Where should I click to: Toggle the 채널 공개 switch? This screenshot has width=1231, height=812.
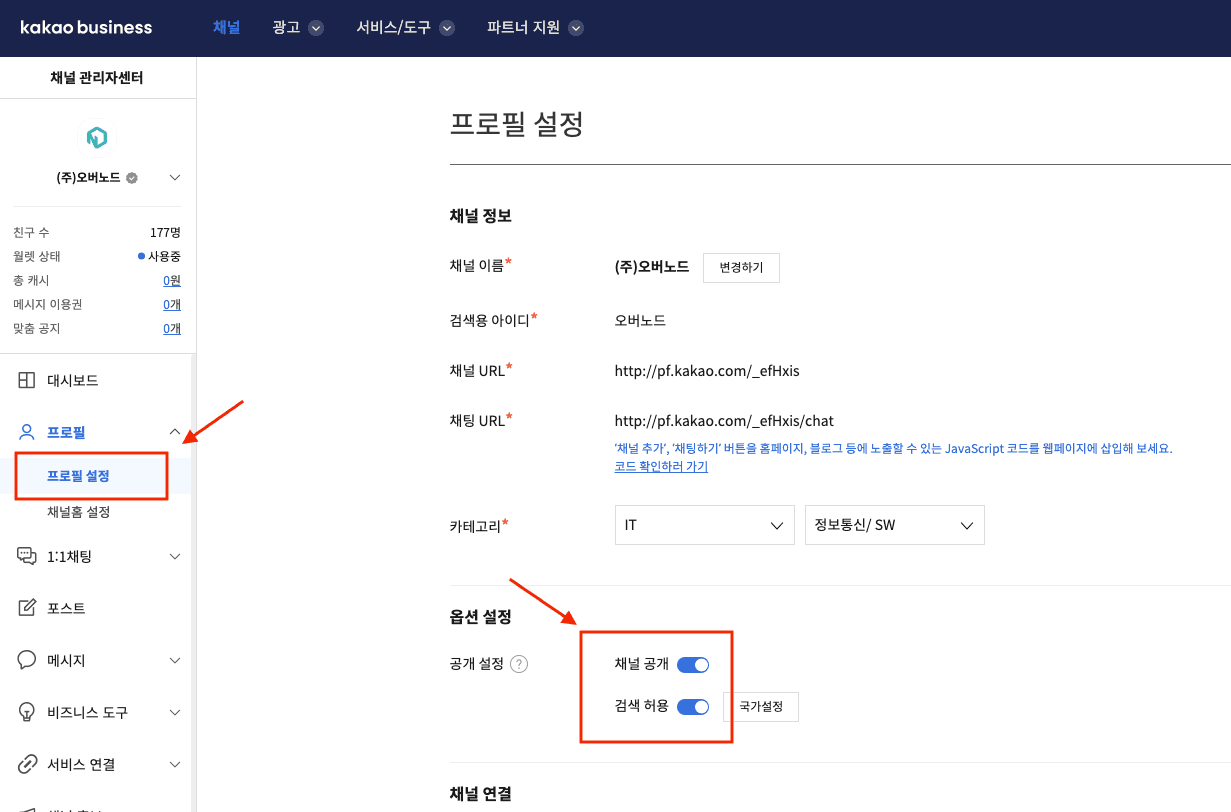(x=693, y=665)
